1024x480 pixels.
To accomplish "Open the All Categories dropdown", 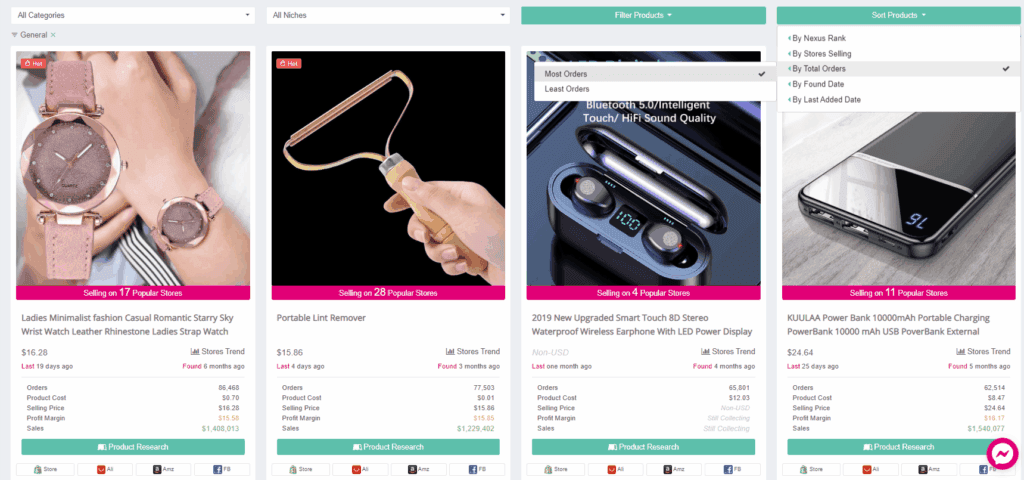I will (x=133, y=15).
